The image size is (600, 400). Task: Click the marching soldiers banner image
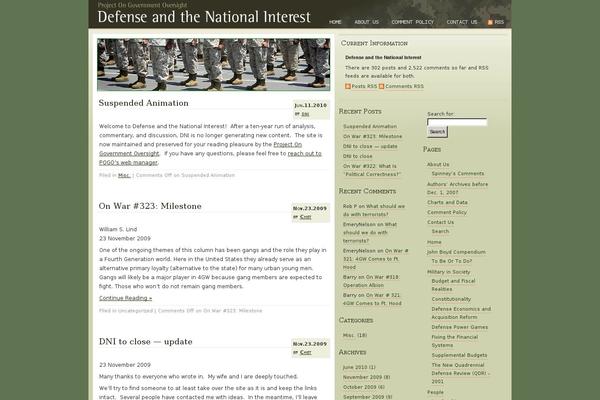point(214,65)
